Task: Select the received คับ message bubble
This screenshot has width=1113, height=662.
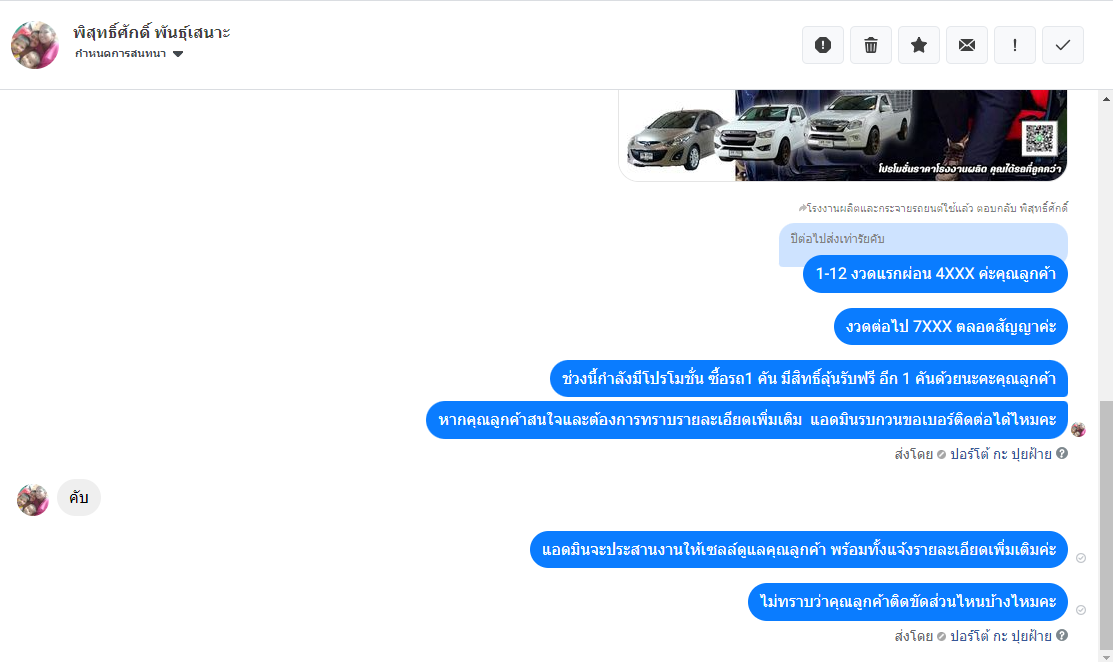Action: tap(79, 497)
